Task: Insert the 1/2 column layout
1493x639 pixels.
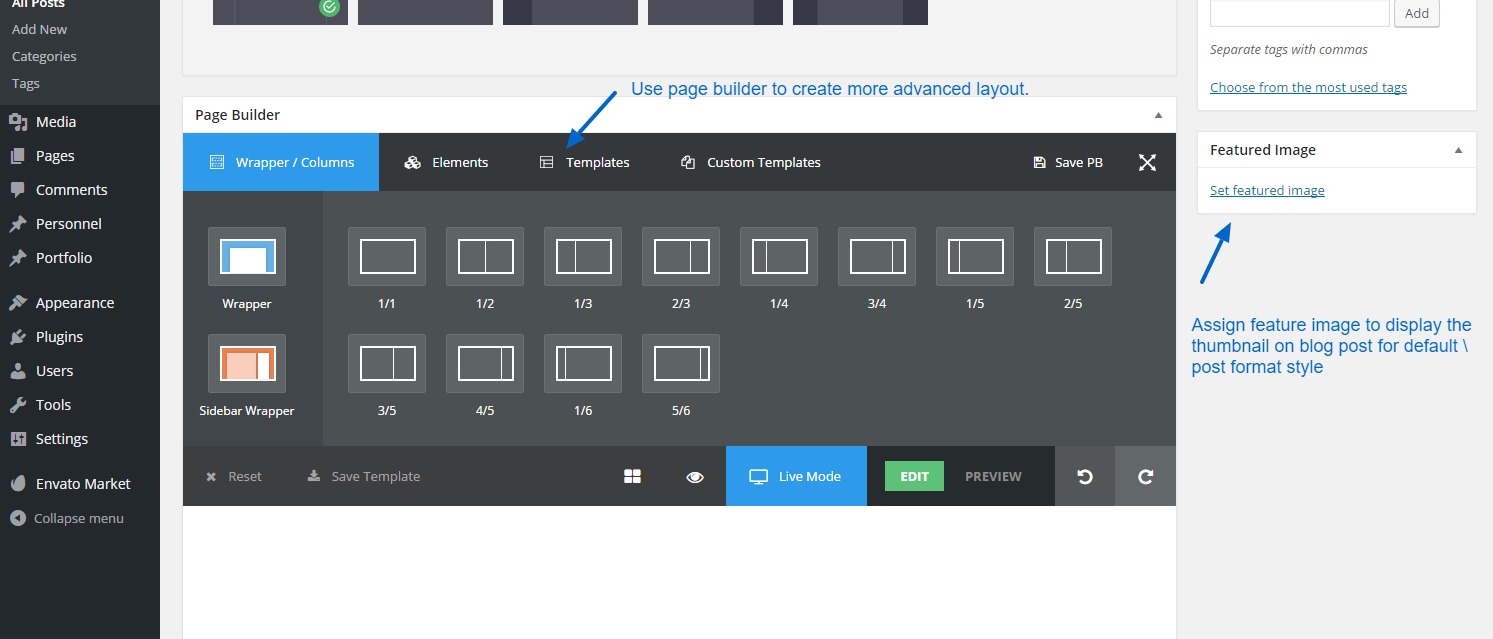Action: click(485, 257)
